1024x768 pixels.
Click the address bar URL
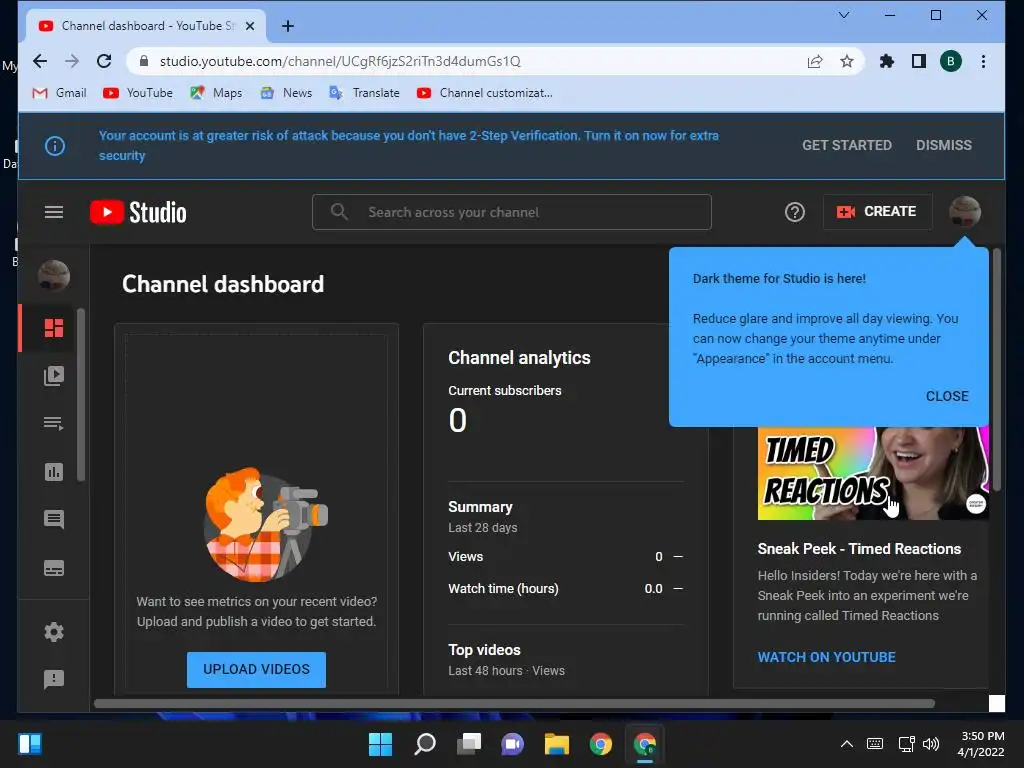coord(340,61)
